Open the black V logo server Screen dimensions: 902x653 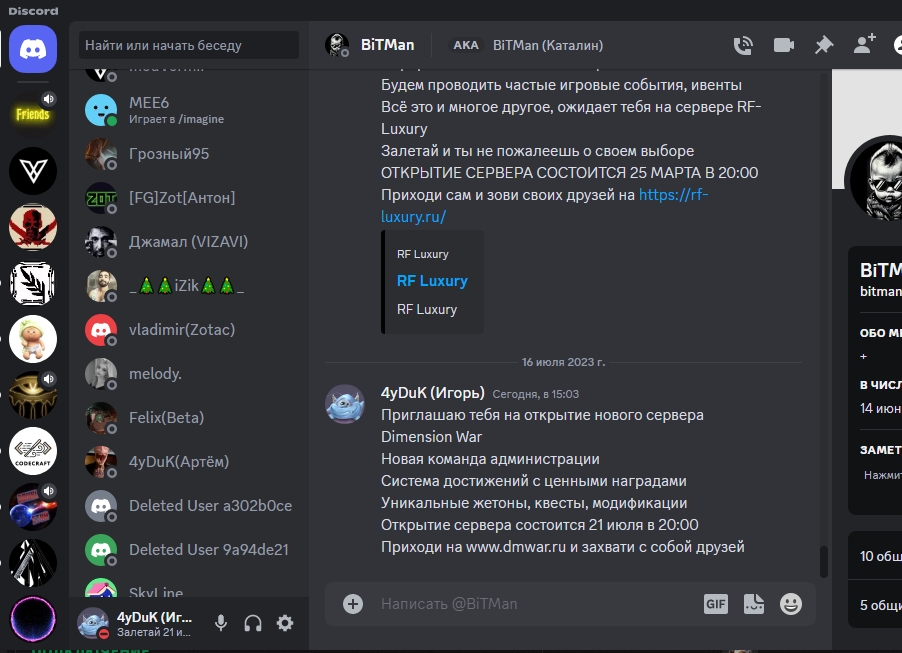pos(33,170)
